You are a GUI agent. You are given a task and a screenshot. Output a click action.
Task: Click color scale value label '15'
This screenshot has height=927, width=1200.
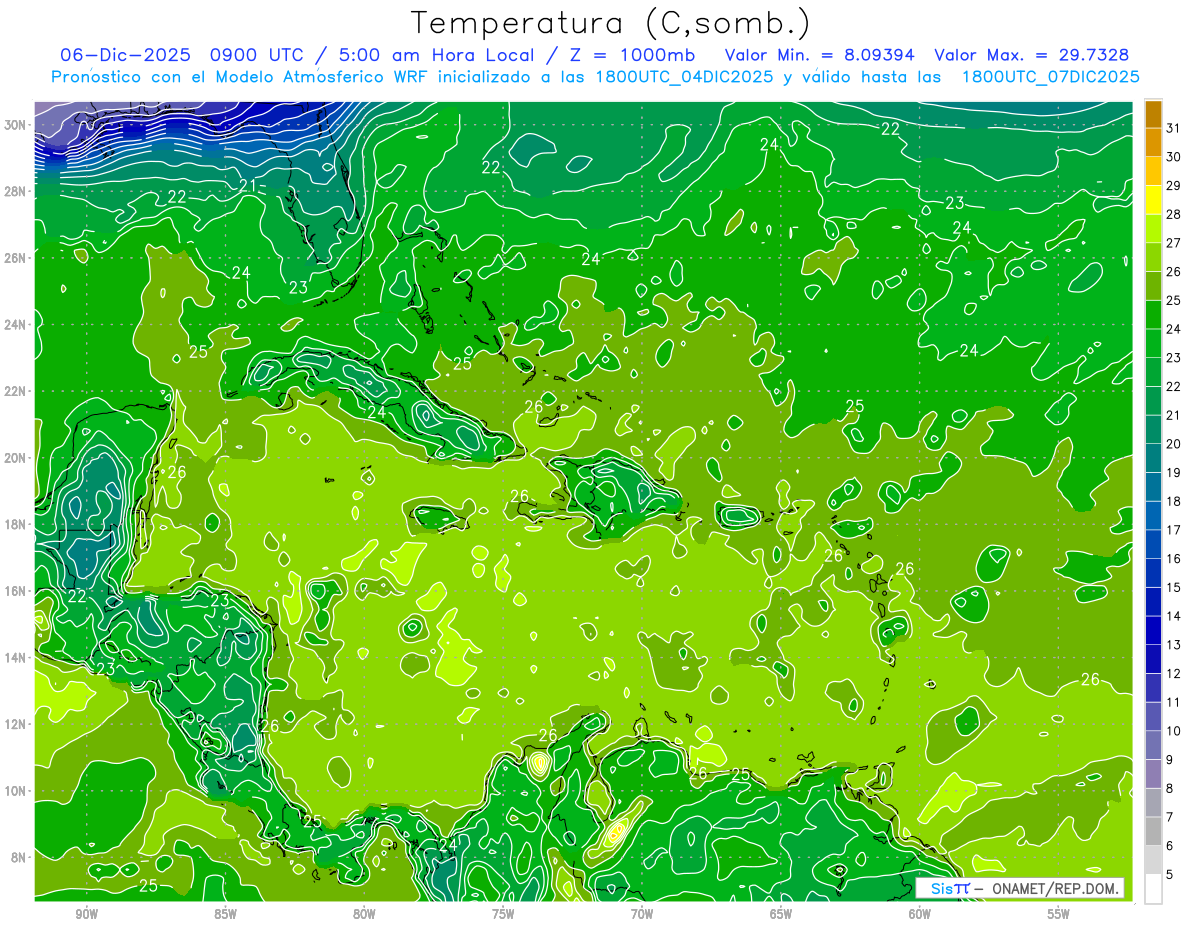(1174, 587)
